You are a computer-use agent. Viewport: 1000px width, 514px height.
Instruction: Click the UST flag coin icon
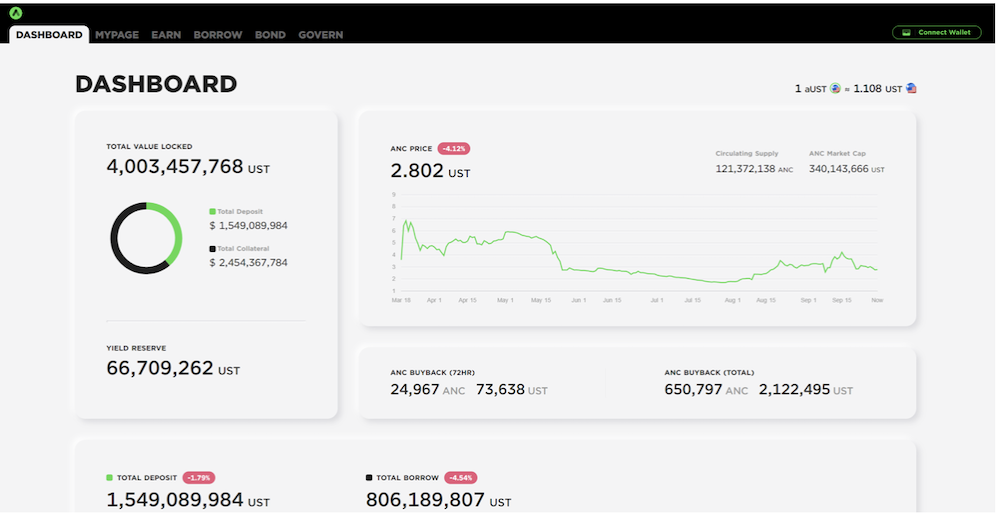tap(911, 88)
